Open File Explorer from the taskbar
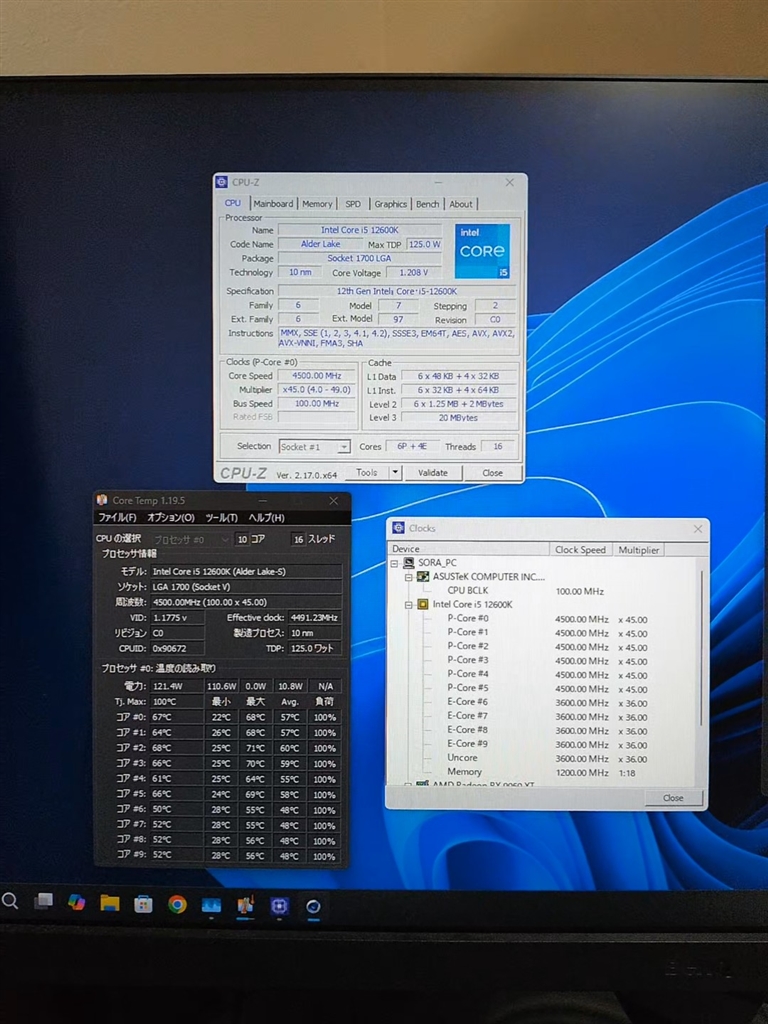The image size is (768, 1024). click(110, 904)
